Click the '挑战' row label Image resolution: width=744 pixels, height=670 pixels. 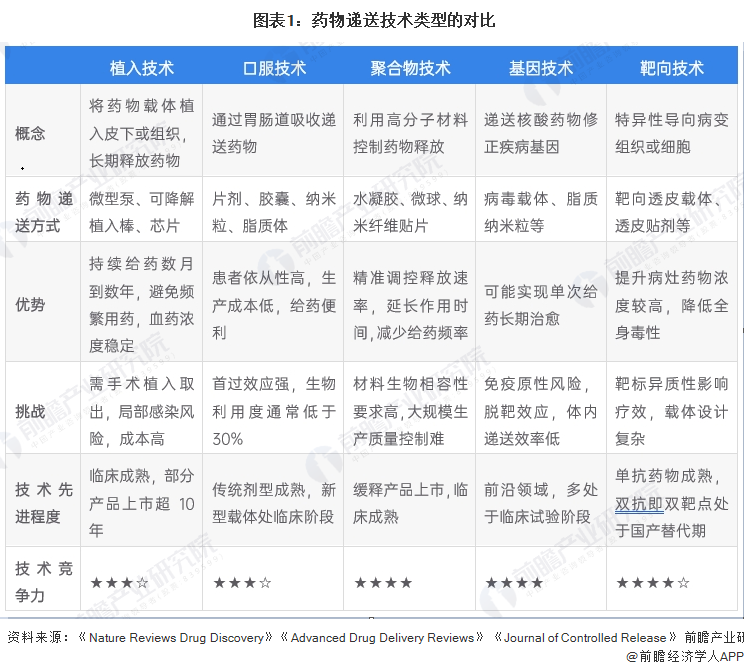pos(30,411)
